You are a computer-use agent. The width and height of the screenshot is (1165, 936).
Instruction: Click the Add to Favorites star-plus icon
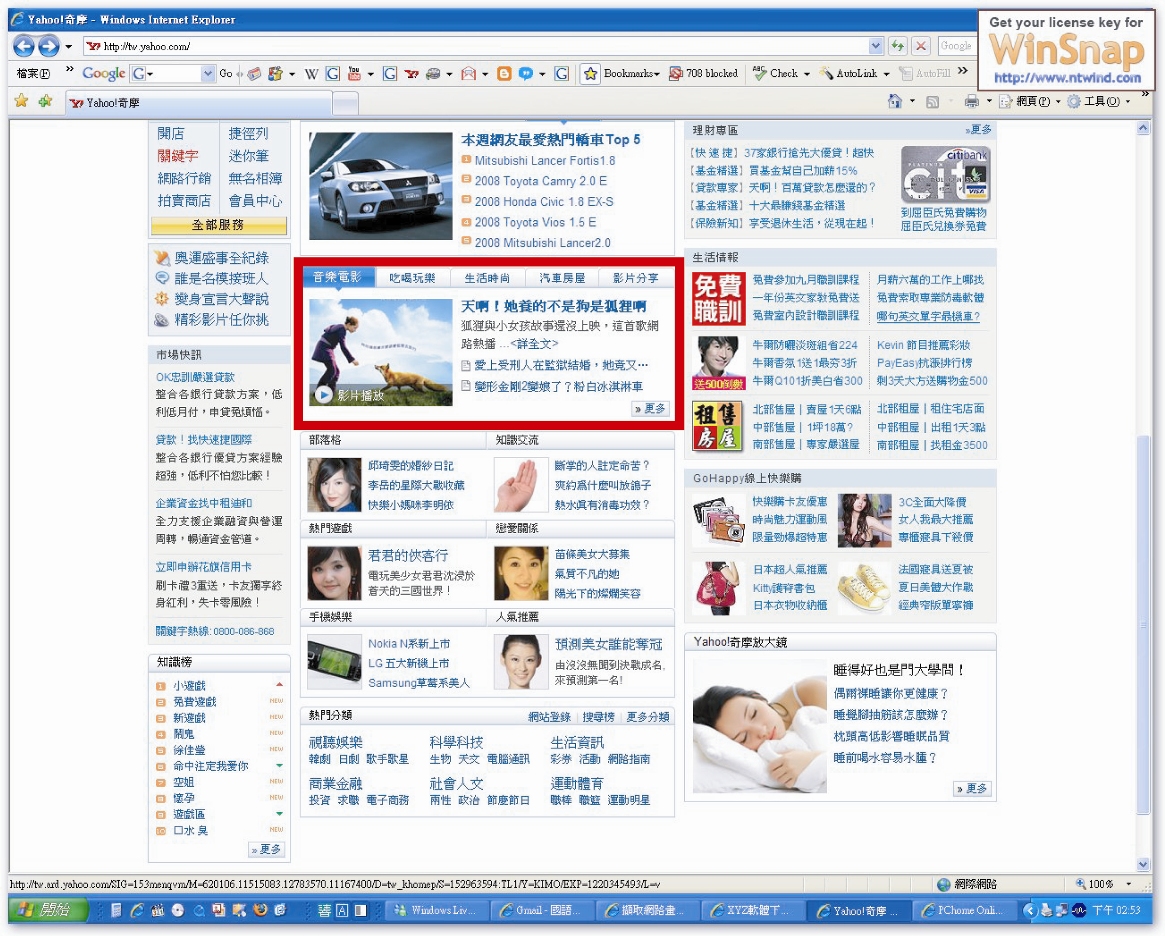coord(45,101)
